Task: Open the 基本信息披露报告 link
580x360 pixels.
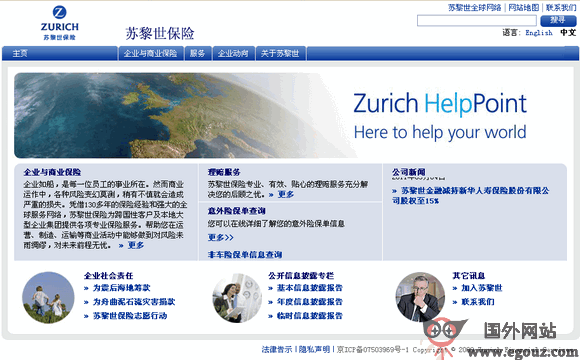Action: [x=310, y=288]
